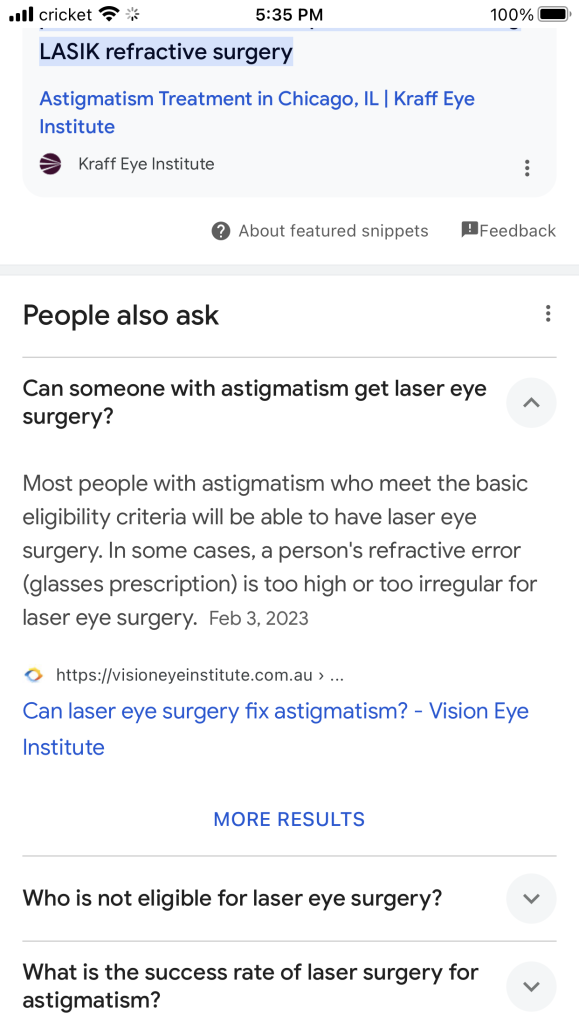Click the About featured snippets question mark icon
Screen dimensions: 579x1028
click(221, 231)
